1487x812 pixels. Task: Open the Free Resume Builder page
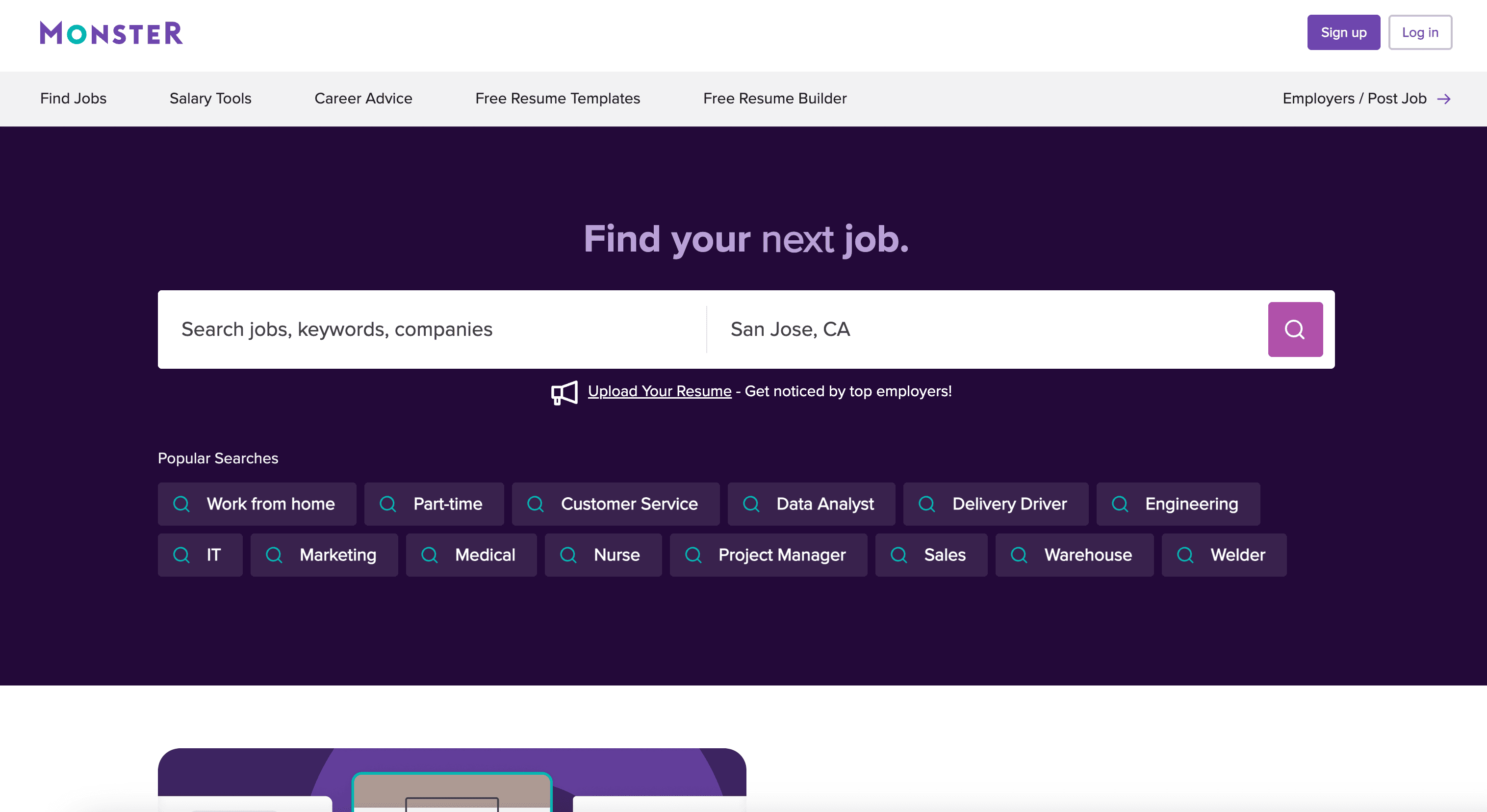(775, 99)
